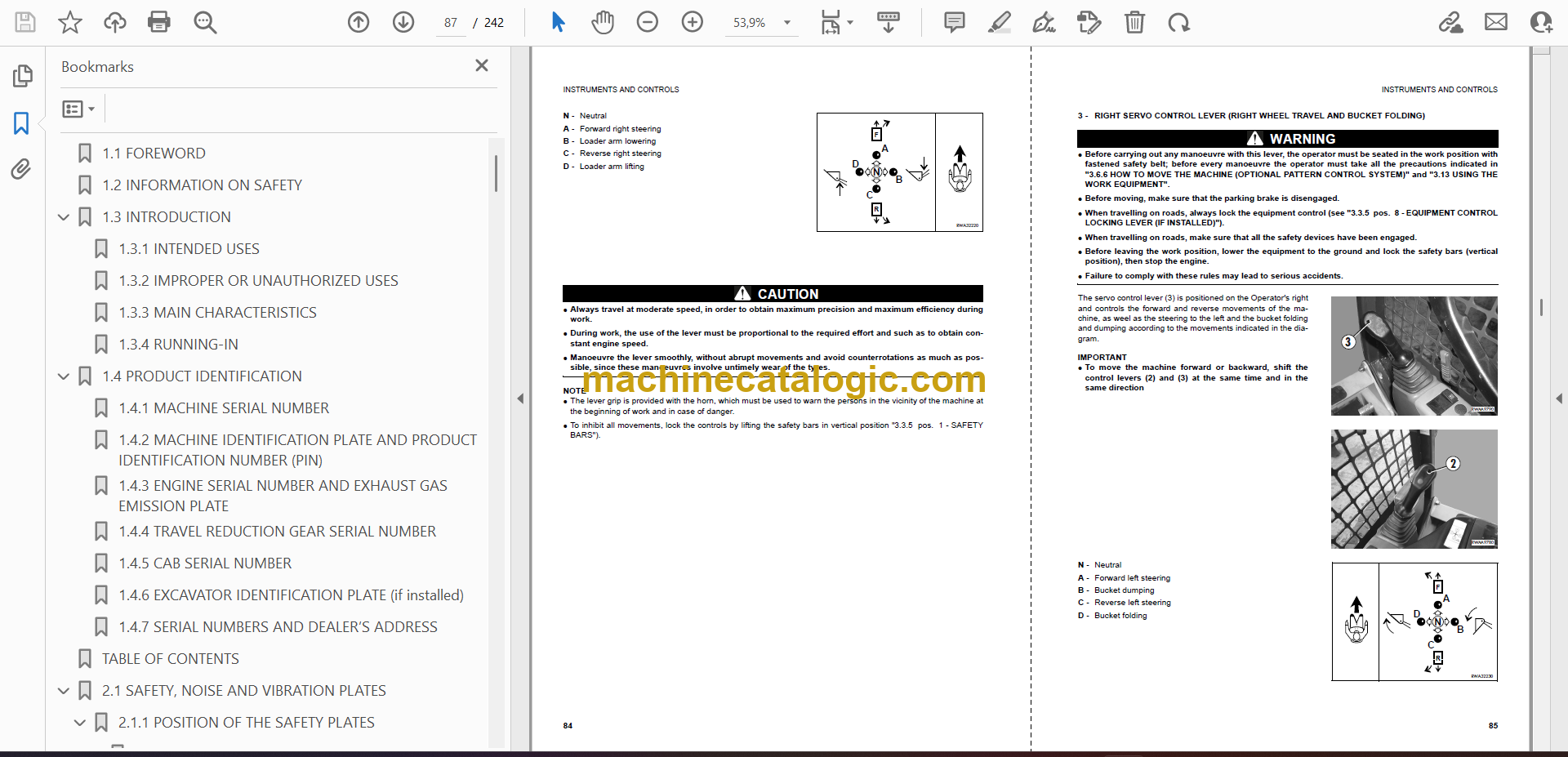Upload file to cloud icon

point(115,22)
